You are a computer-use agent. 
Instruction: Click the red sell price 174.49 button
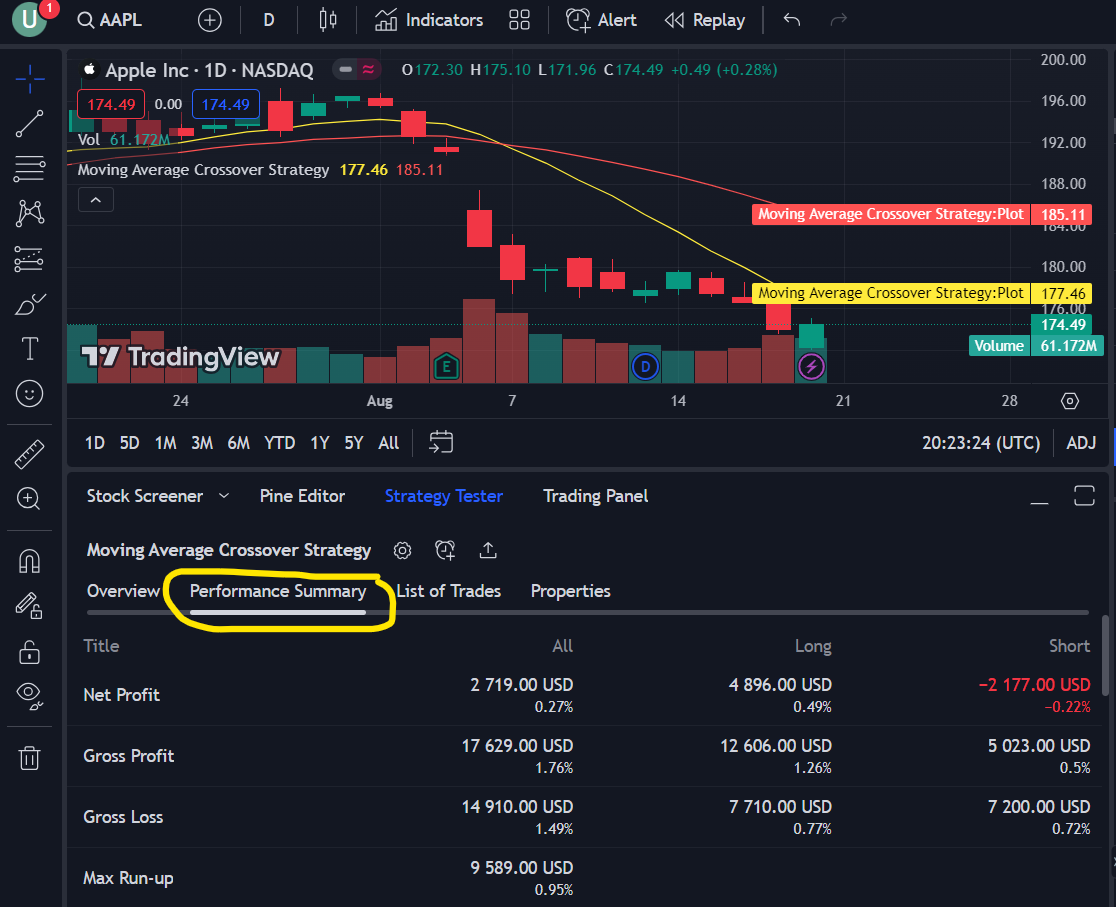[x=111, y=105]
